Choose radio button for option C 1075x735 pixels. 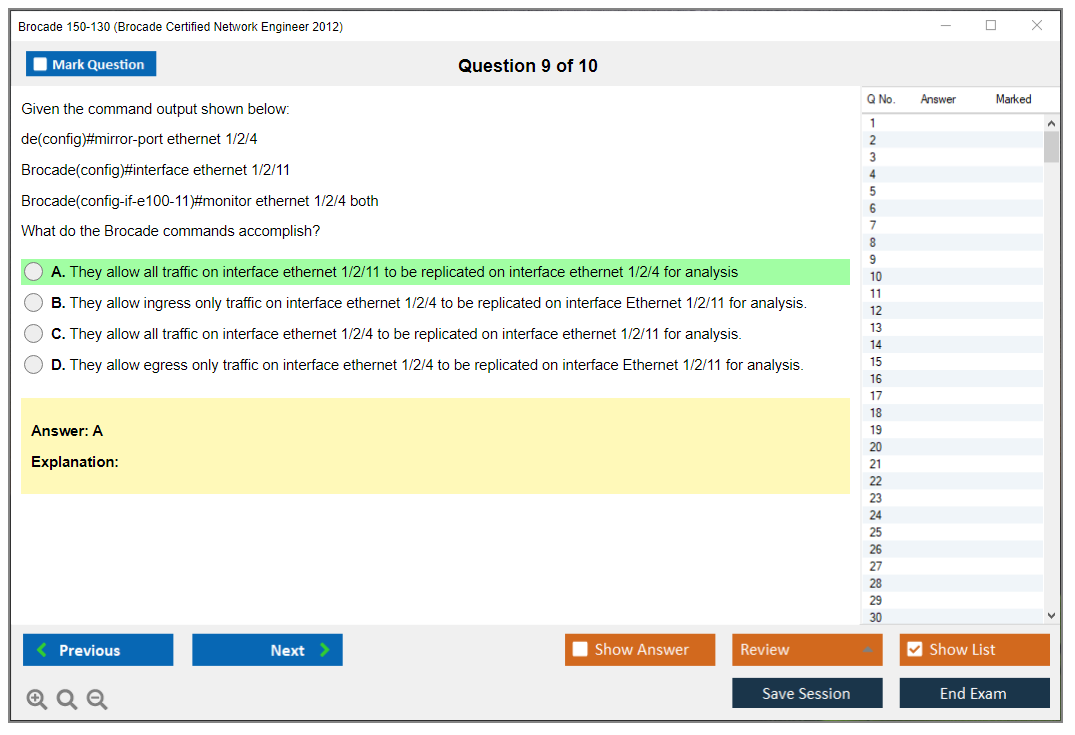point(34,334)
